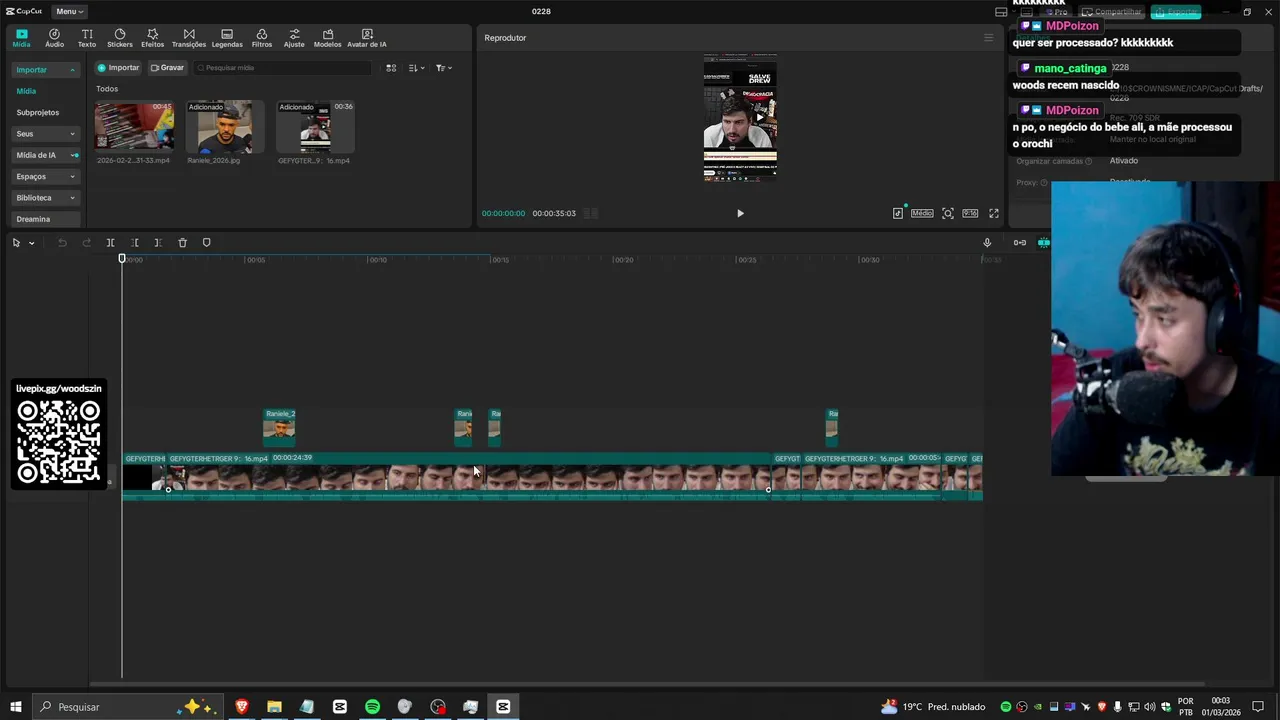1280x720 pixels.
Task: Click the layout switch icon in title bar
Action: click(x=1001, y=12)
